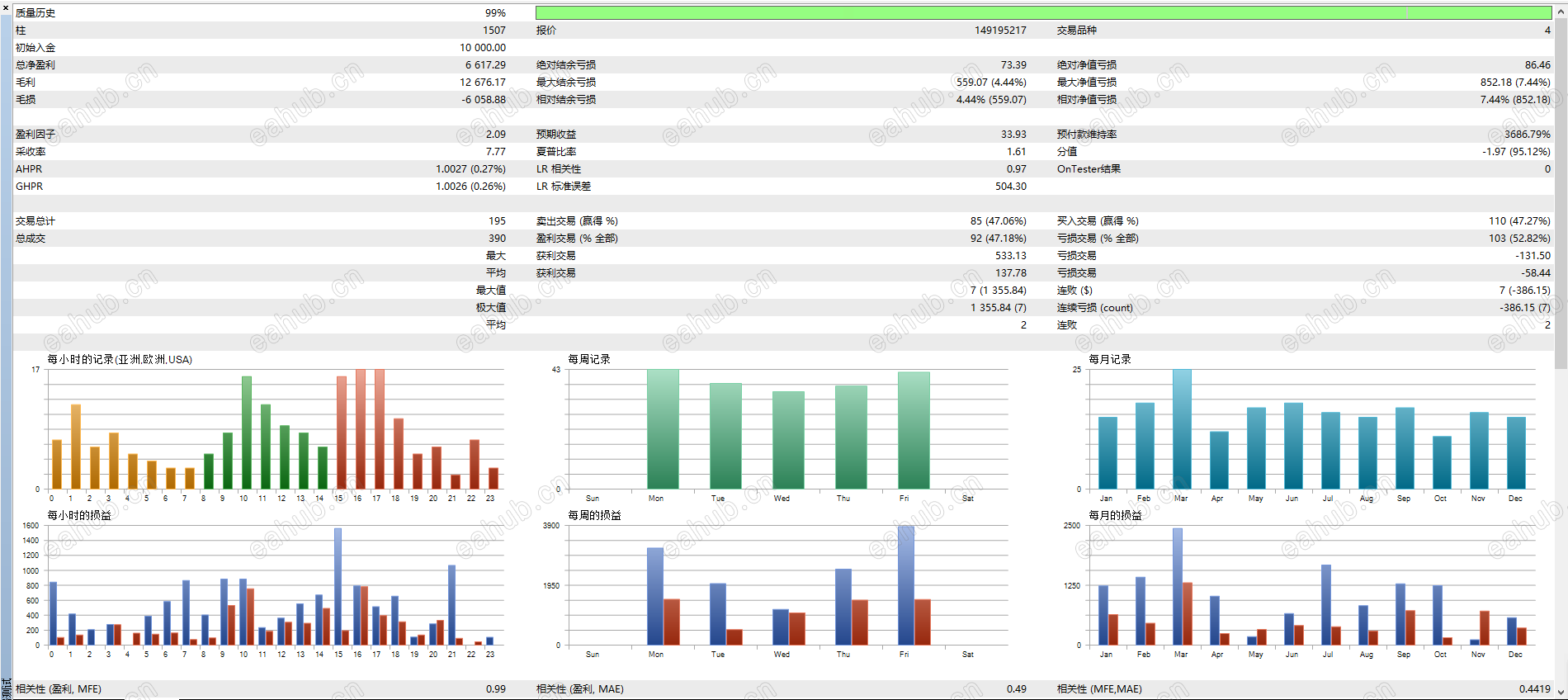Click the value 7 (-386.15)
The width and height of the screenshot is (1568, 700).
point(1525,291)
